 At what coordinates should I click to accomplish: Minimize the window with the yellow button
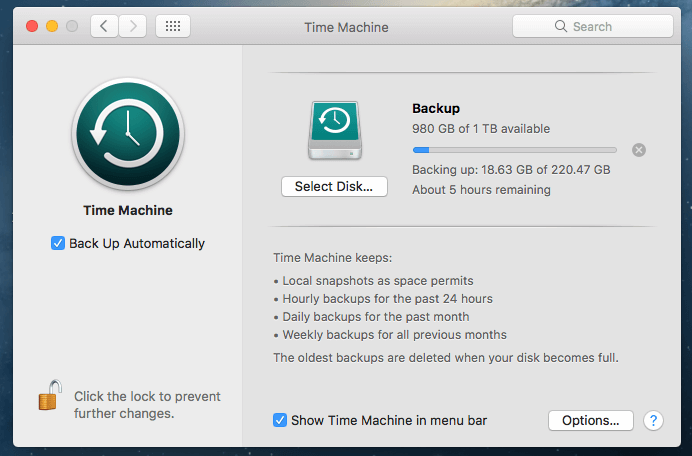(x=51, y=26)
